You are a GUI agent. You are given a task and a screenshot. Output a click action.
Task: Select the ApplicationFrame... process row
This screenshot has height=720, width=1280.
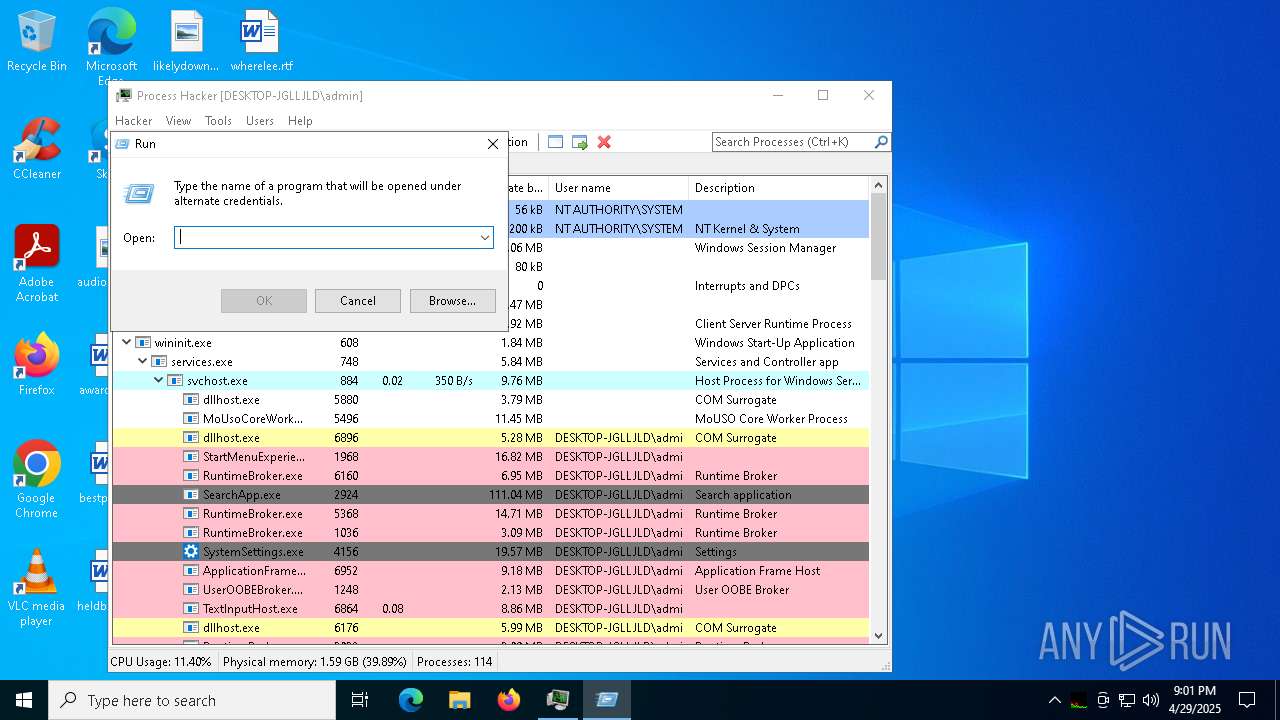pos(490,571)
